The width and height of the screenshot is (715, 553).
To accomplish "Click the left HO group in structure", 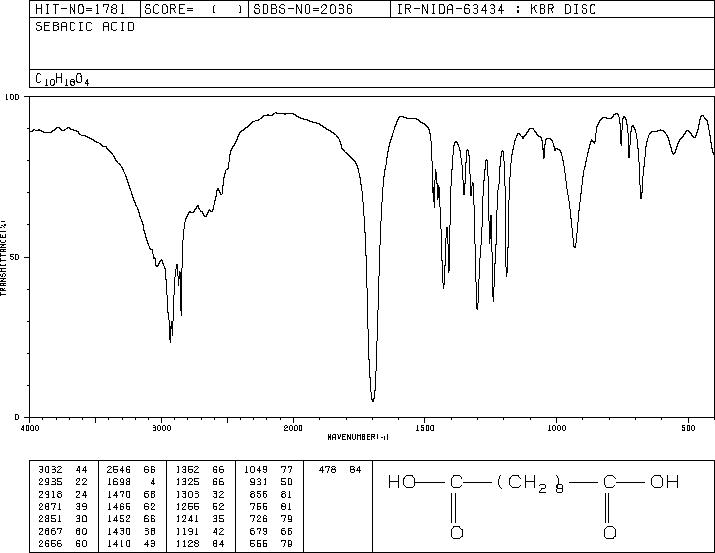I will 402,482.
